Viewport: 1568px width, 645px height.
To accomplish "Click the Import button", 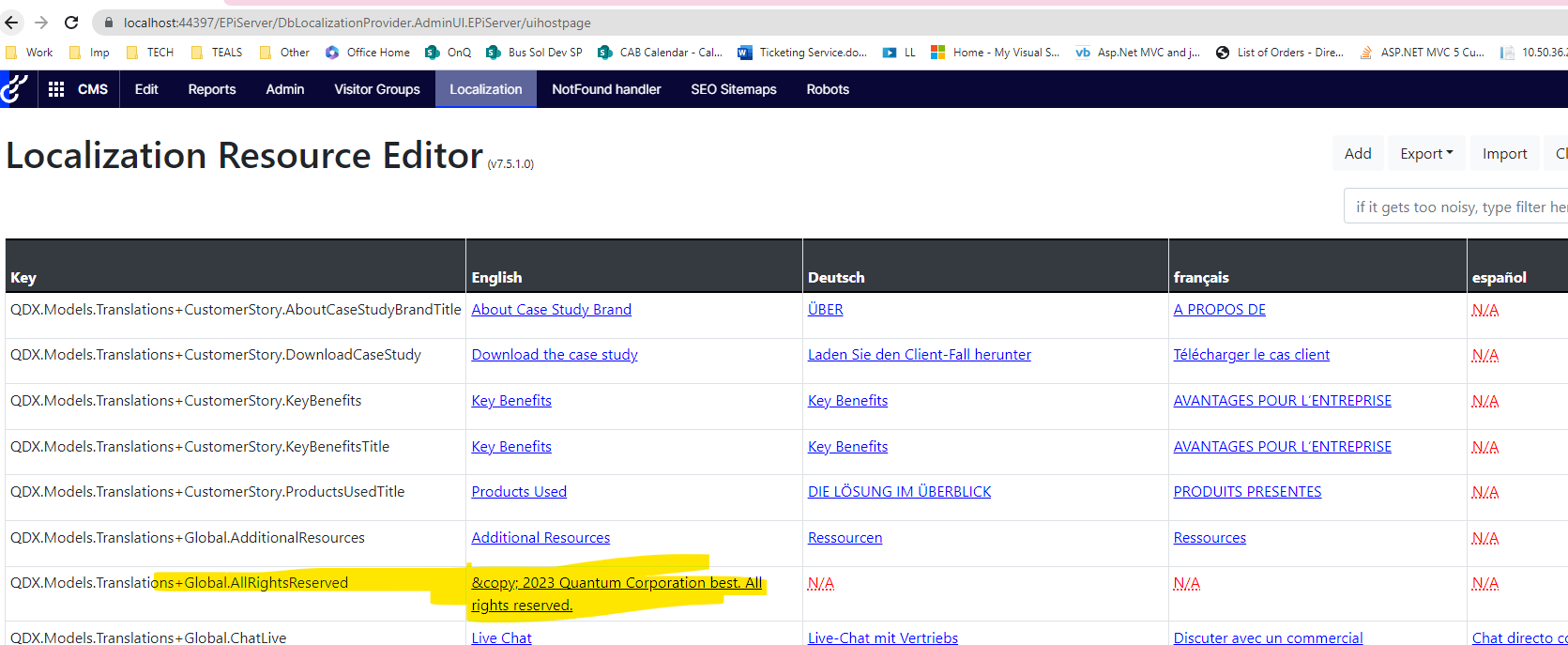I will coord(1504,154).
